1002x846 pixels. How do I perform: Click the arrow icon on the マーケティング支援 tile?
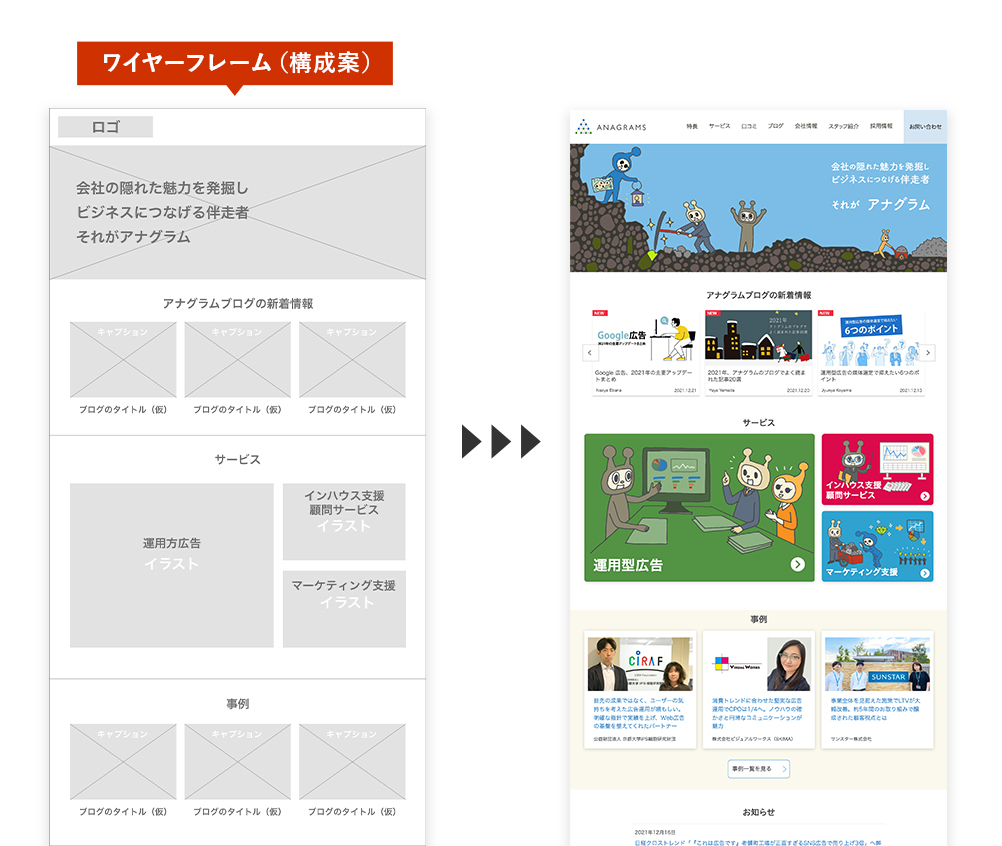[926, 571]
